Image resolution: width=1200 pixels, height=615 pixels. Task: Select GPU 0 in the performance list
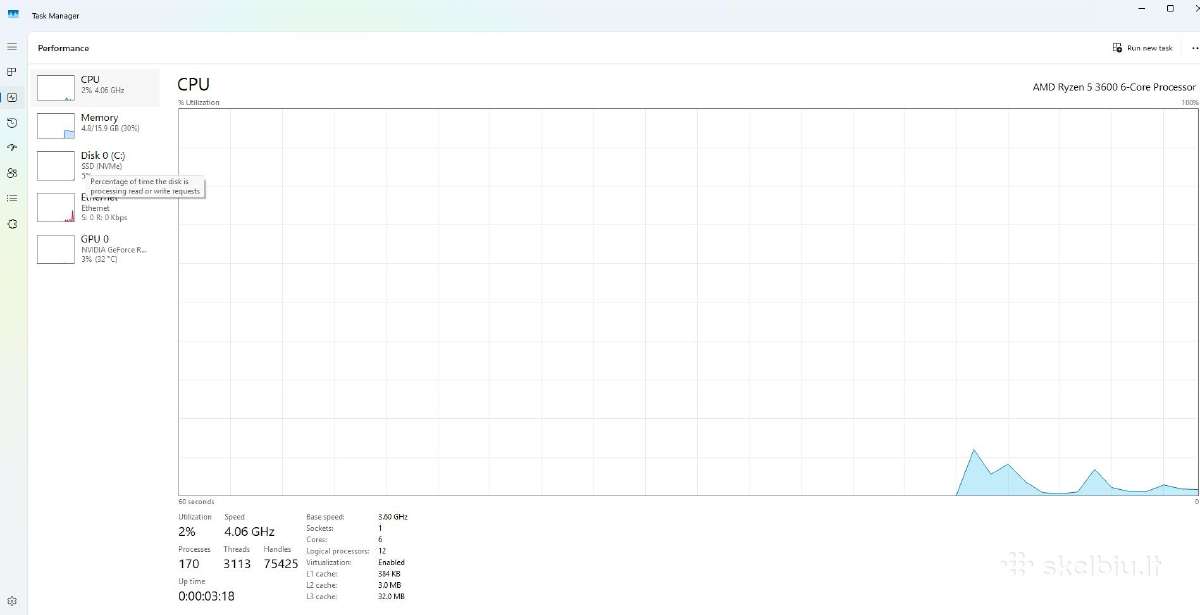[97, 249]
